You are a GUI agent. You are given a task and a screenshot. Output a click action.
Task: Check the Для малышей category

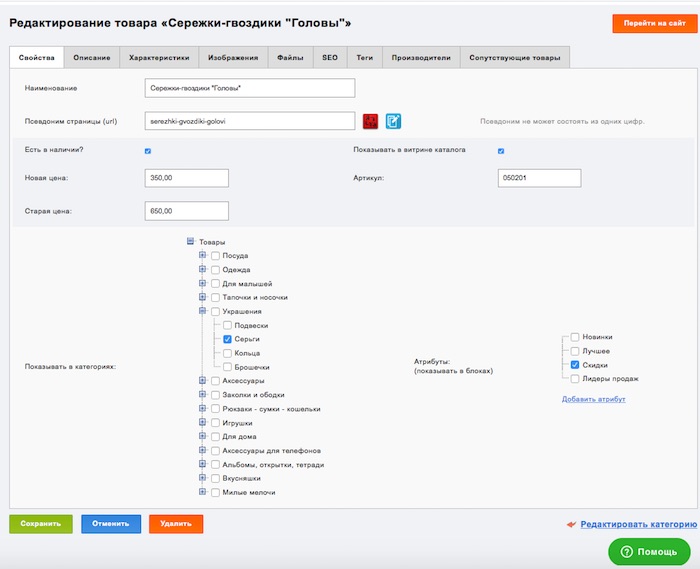215,283
